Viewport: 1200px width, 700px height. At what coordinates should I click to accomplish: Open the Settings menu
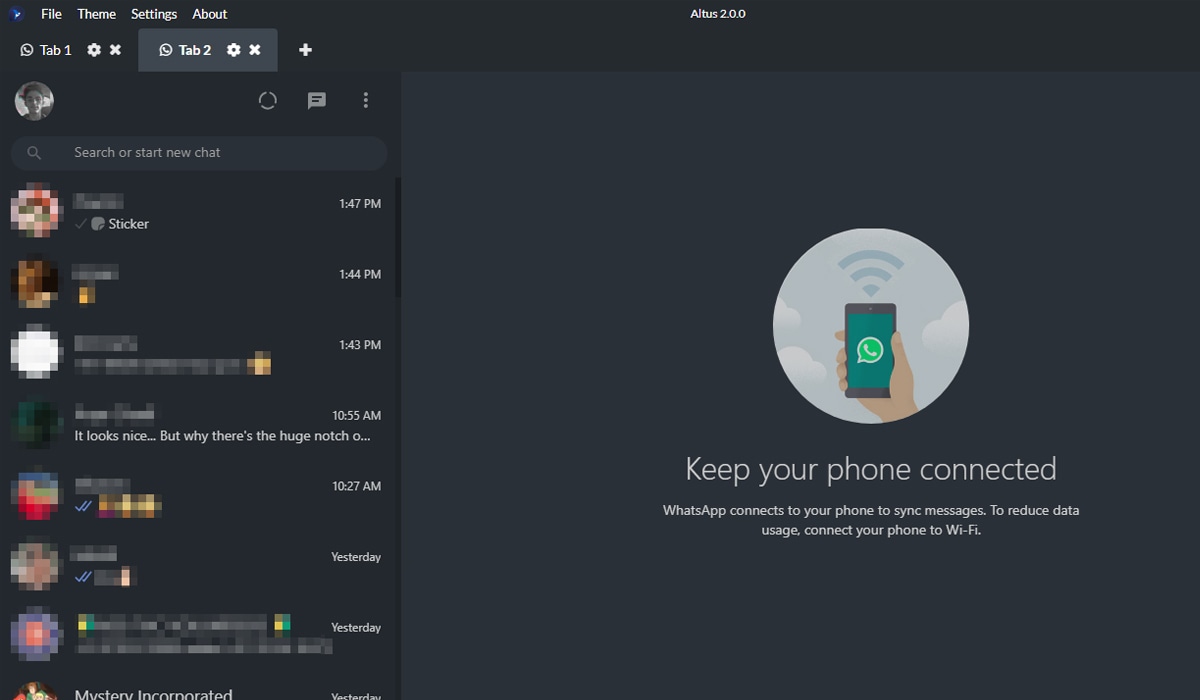point(154,14)
